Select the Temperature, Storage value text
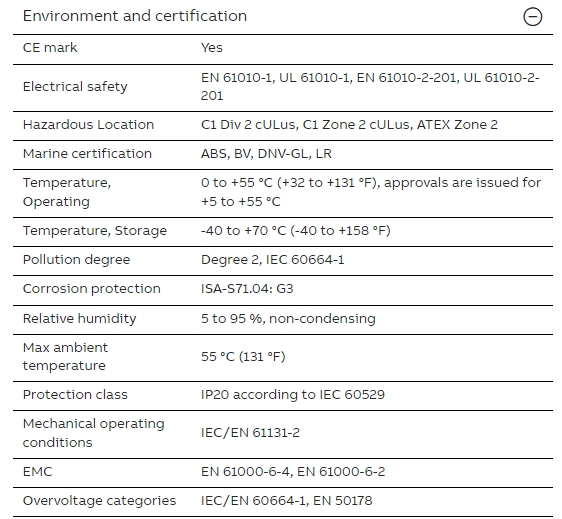Image resolution: width=562 pixels, height=519 pixels. pyautogui.click(x=295, y=230)
